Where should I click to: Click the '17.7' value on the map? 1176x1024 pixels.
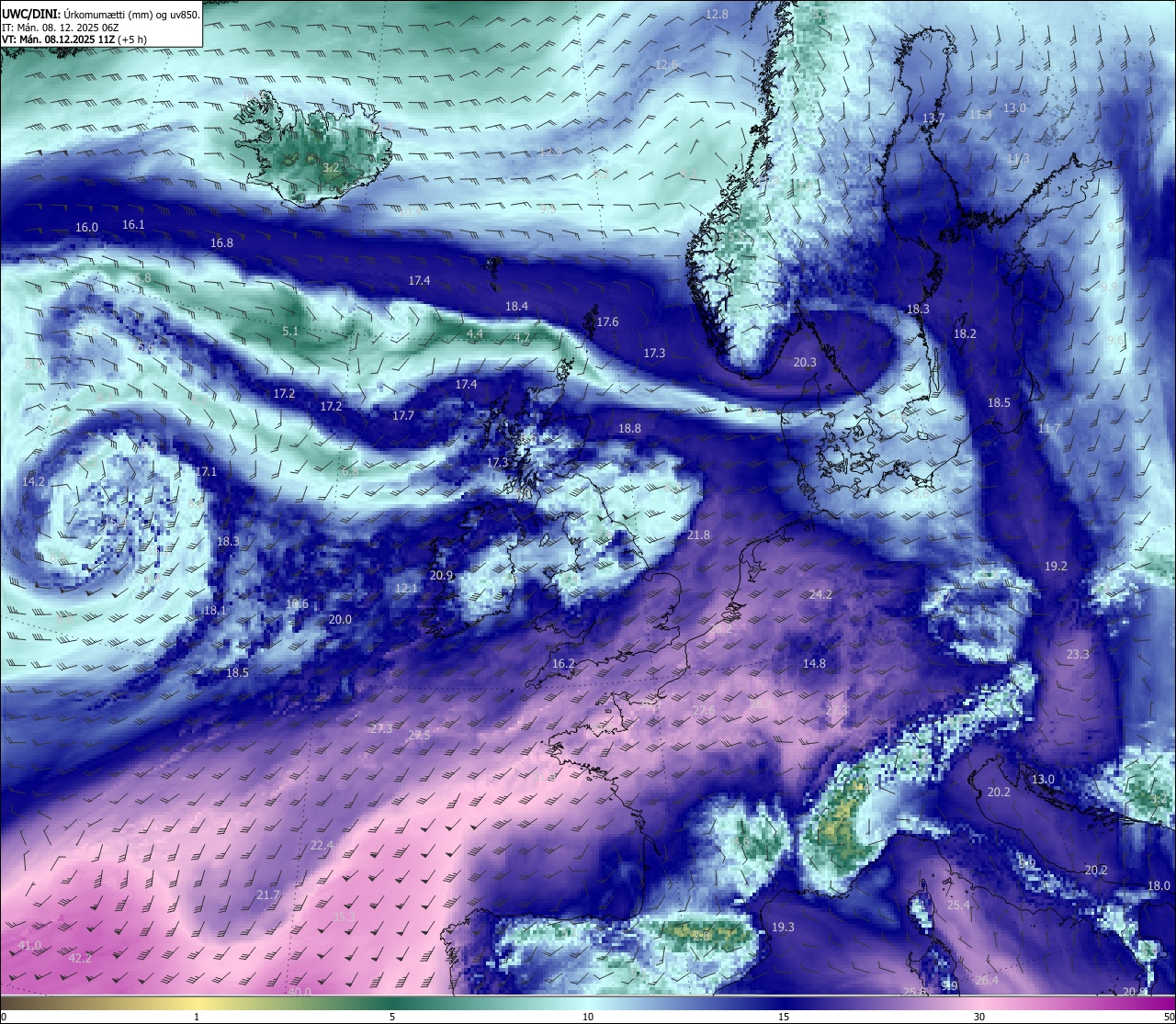pyautogui.click(x=402, y=416)
